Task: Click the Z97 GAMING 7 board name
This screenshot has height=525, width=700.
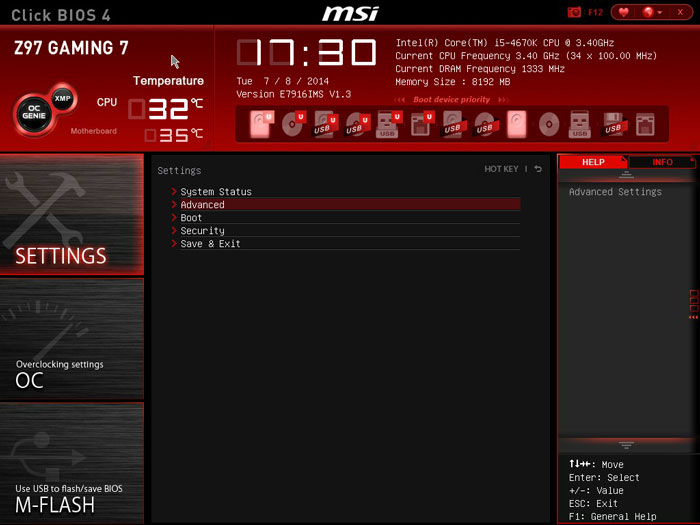Action: 71,48
